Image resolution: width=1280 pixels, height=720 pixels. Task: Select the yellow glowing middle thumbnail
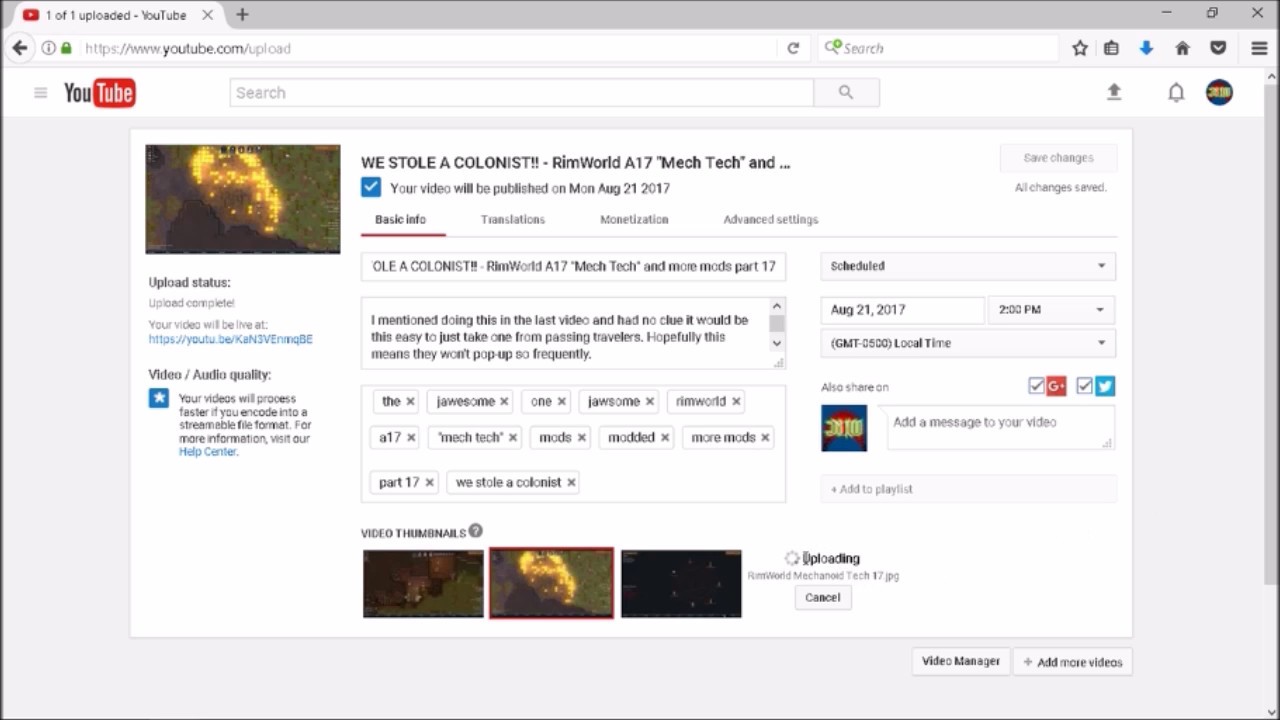[x=551, y=583]
